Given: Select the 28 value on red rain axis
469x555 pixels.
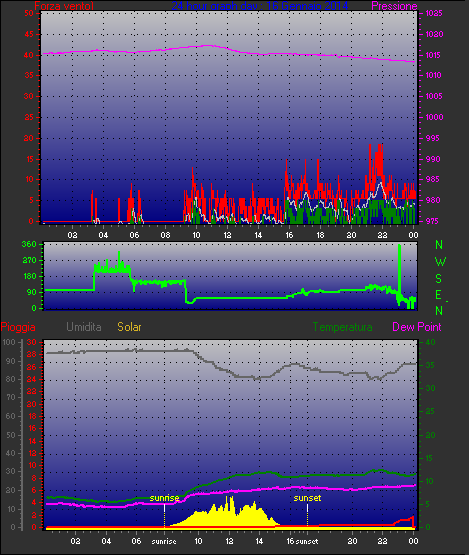Looking at the screenshot, I should (x=32, y=354).
